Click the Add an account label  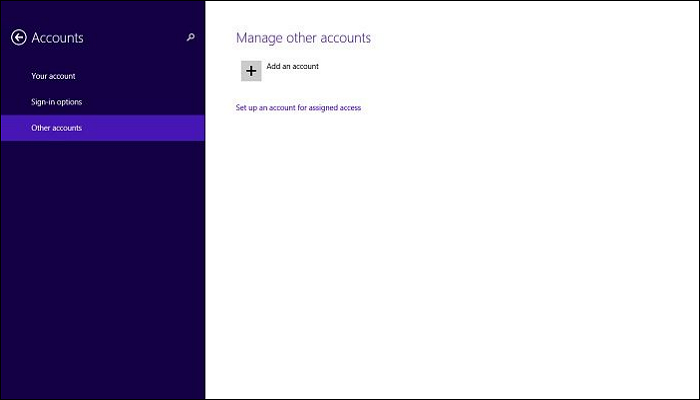tap(292, 67)
